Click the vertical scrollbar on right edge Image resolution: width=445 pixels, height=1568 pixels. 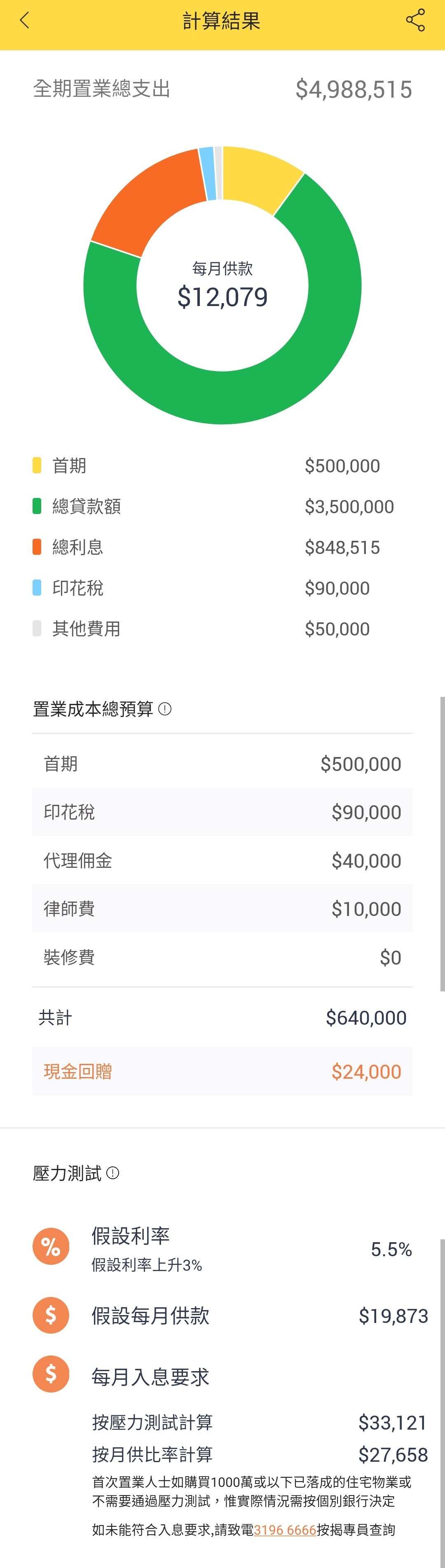pyautogui.click(x=443, y=844)
